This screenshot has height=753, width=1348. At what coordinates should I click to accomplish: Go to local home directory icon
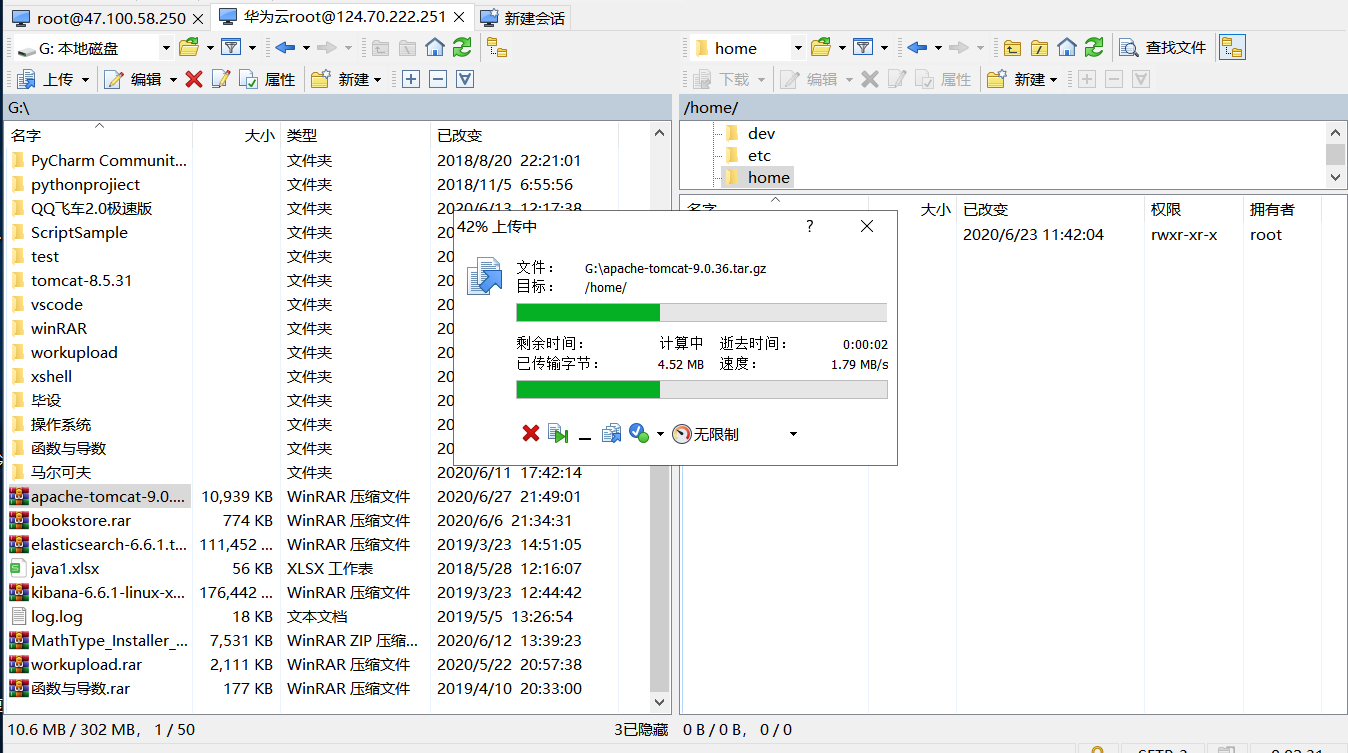434,47
